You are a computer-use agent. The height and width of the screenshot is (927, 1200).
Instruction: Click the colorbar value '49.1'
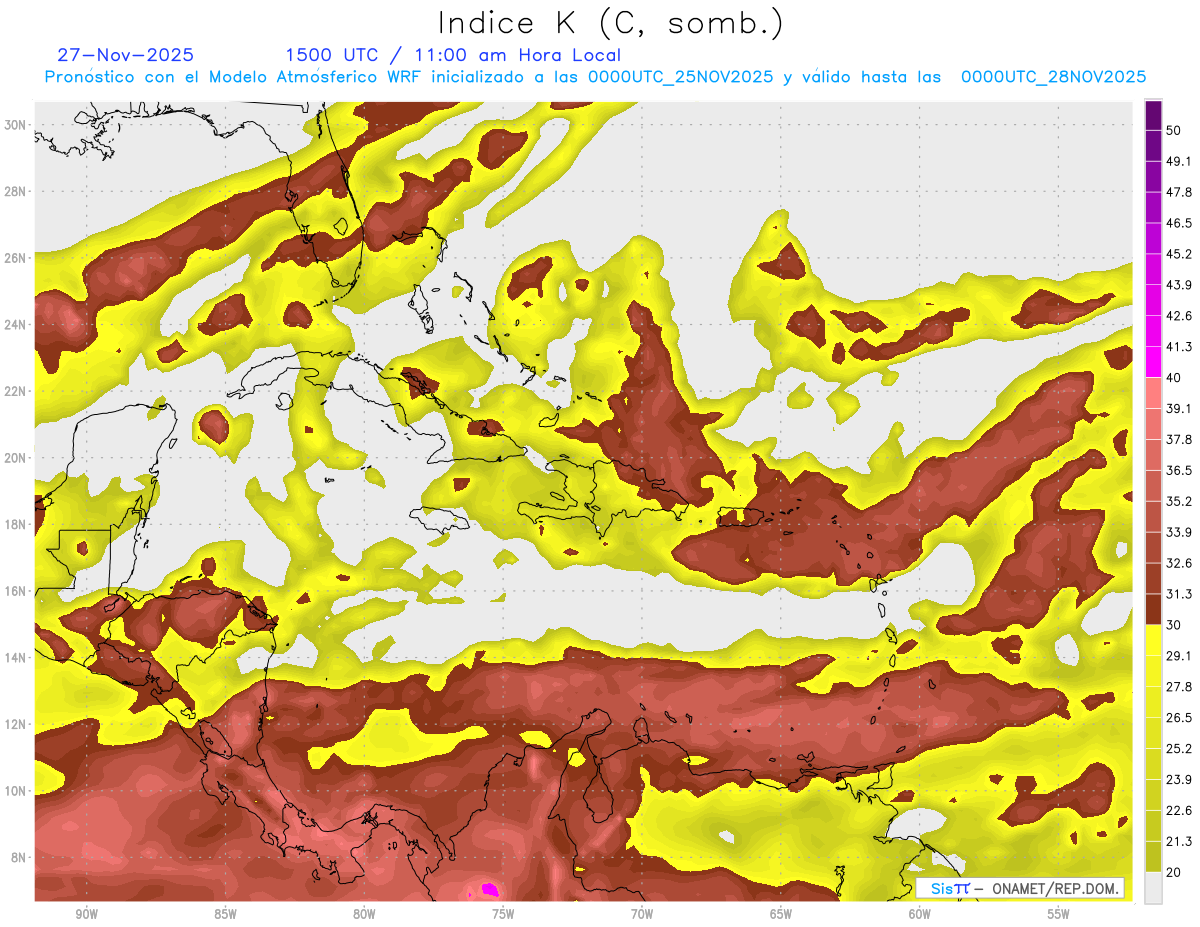click(x=1179, y=161)
